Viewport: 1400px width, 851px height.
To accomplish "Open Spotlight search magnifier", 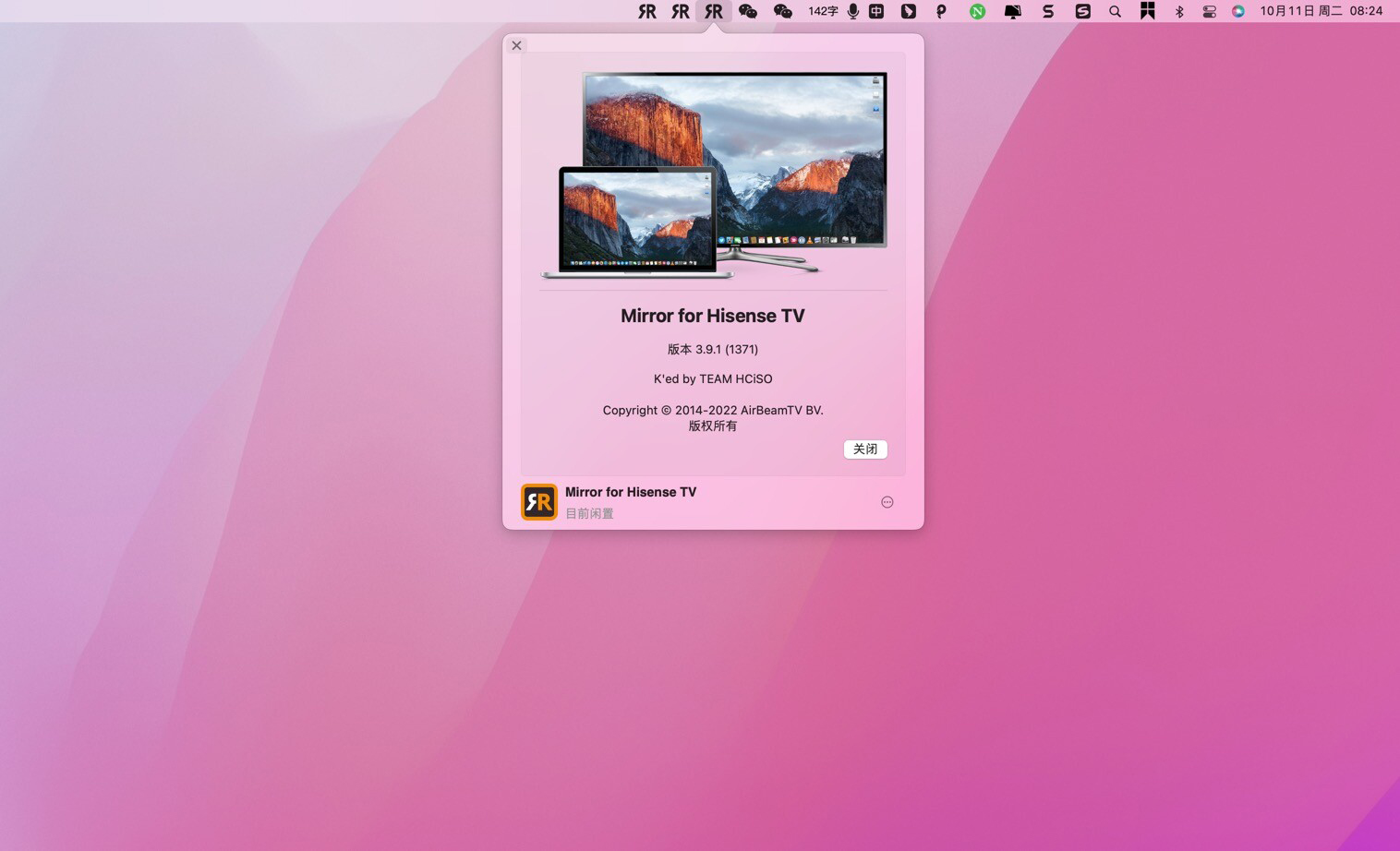I will coord(1115,11).
